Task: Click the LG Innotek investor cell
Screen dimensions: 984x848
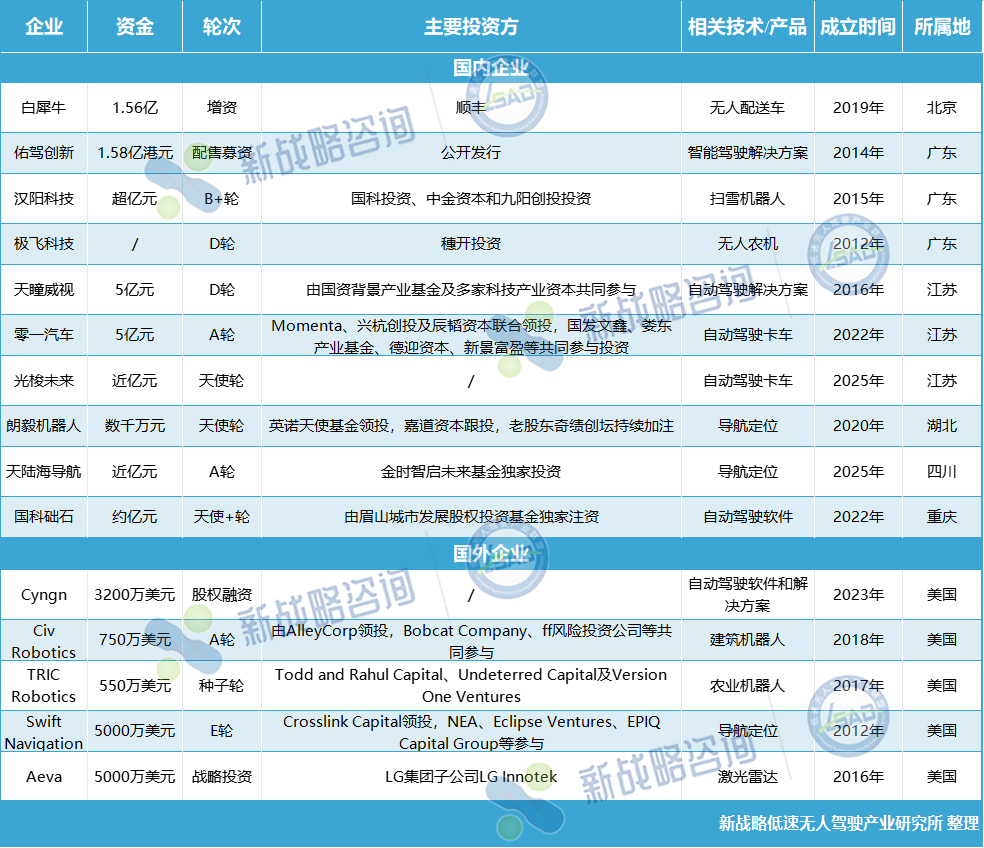Action: click(471, 777)
